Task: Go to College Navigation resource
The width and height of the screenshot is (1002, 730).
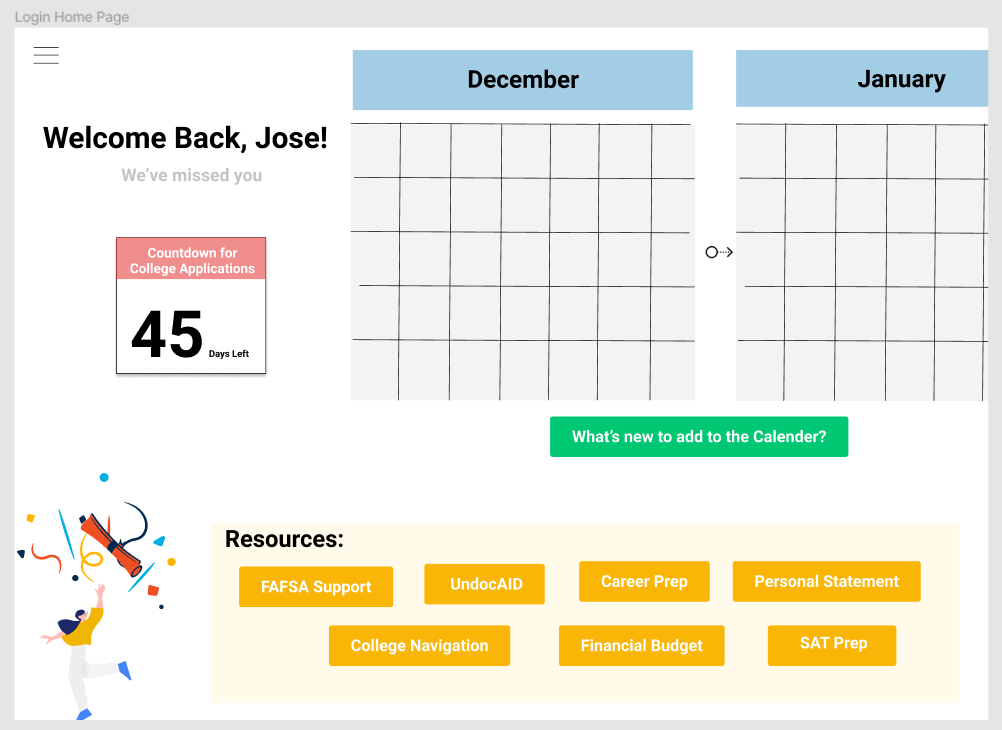Action: pyautogui.click(x=419, y=646)
